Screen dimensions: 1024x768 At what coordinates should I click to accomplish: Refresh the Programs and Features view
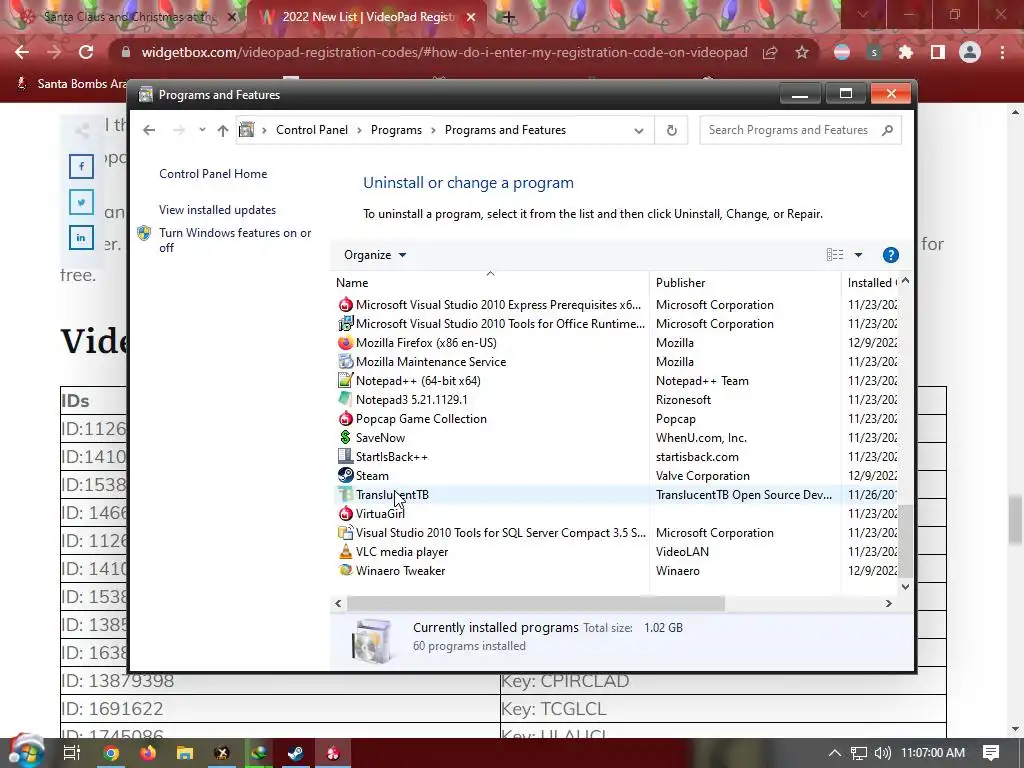point(671,131)
